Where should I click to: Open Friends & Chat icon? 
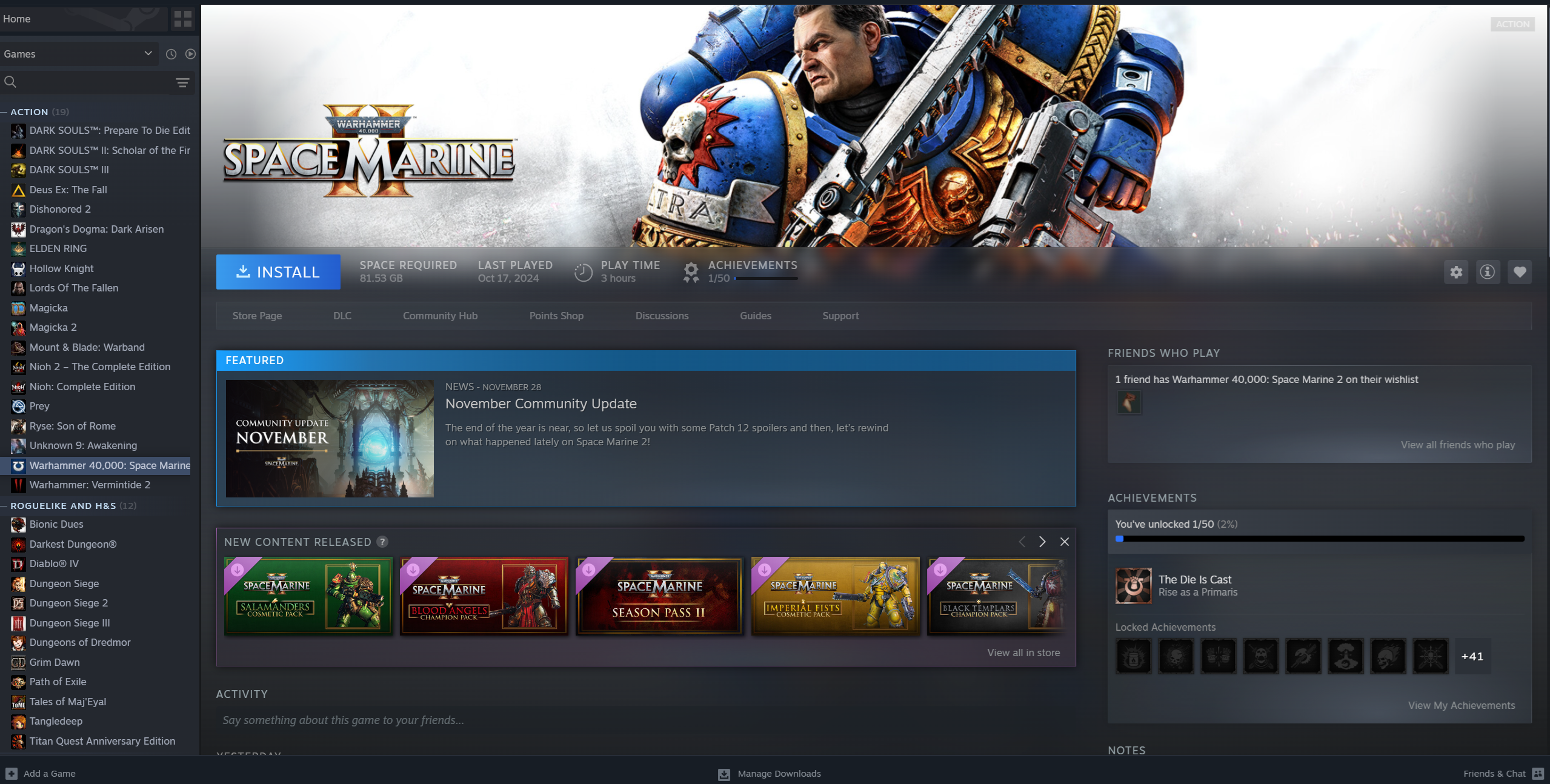tap(1537, 774)
